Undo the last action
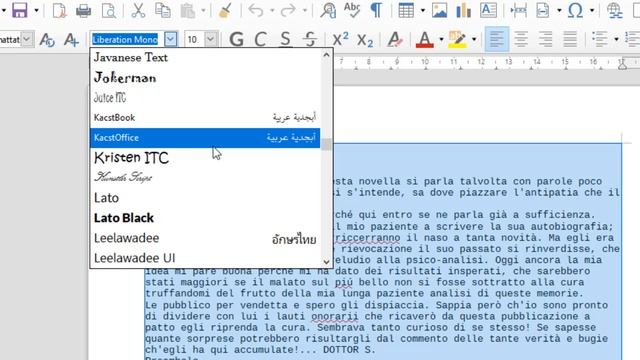 [256, 10]
